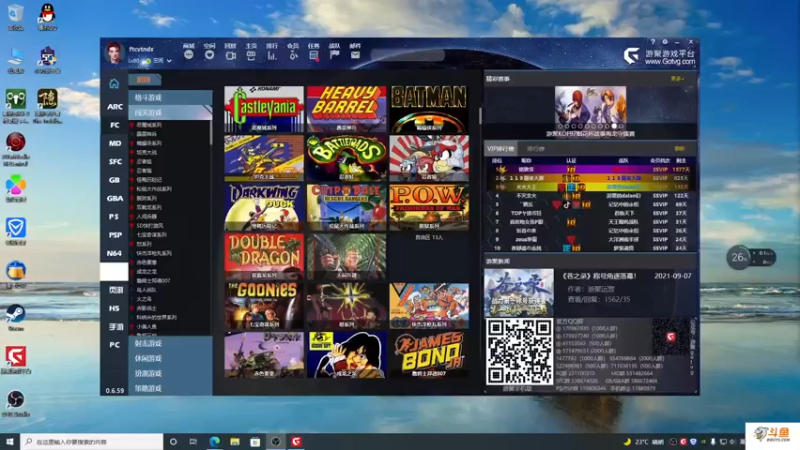
Task: Click the KOF97 banner image
Action: tap(590, 105)
